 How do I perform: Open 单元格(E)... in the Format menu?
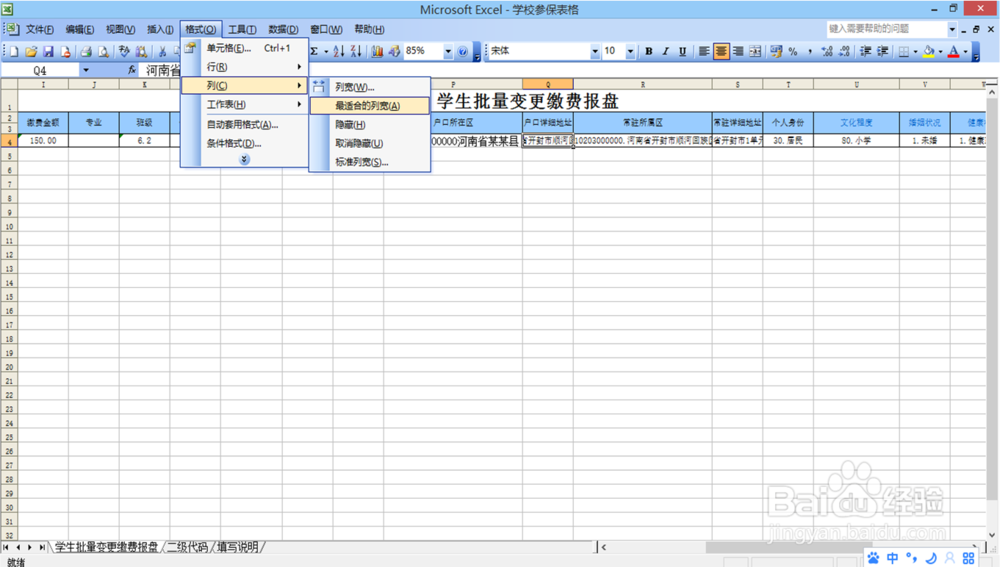pyautogui.click(x=244, y=48)
